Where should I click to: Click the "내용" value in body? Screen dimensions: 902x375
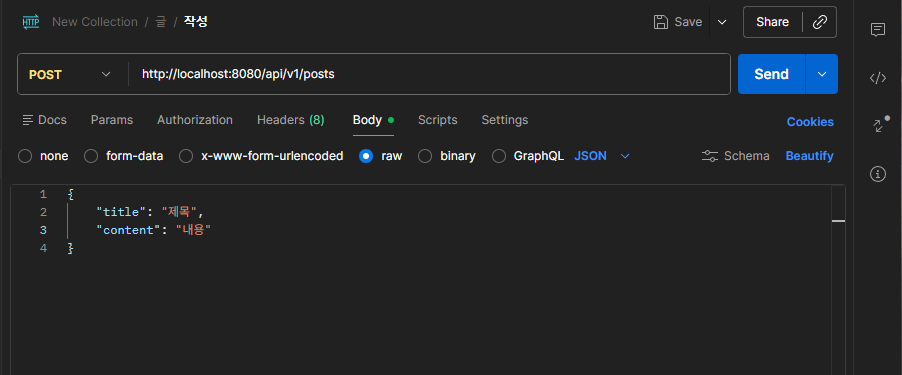point(193,230)
